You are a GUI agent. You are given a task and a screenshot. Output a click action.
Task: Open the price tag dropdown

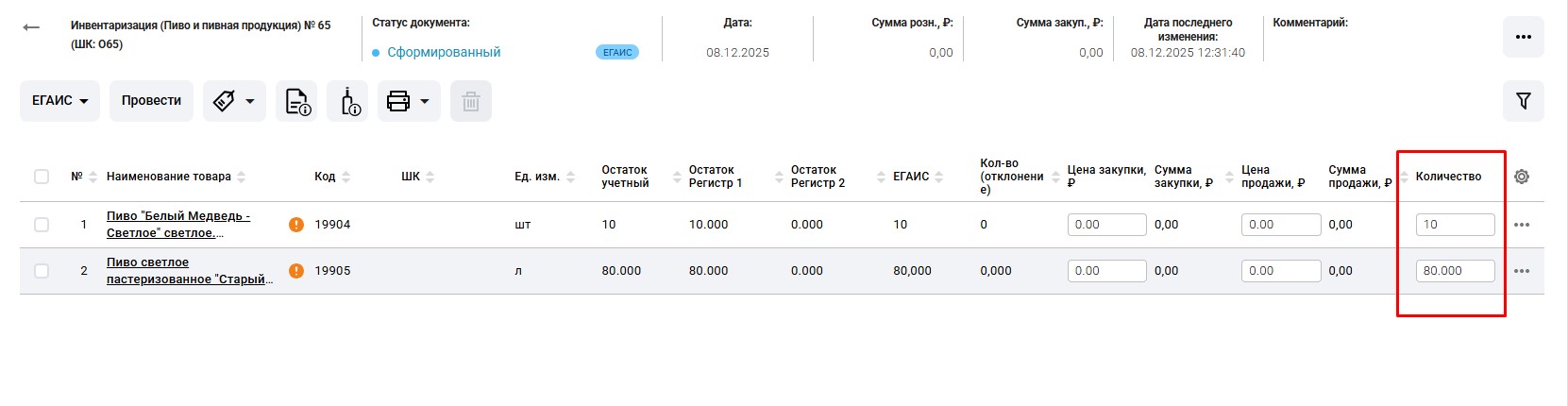click(x=234, y=101)
